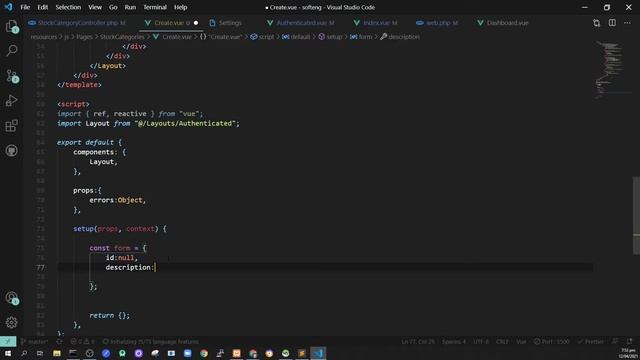Change the Vue language mode
640x360 pixels.
[521, 341]
